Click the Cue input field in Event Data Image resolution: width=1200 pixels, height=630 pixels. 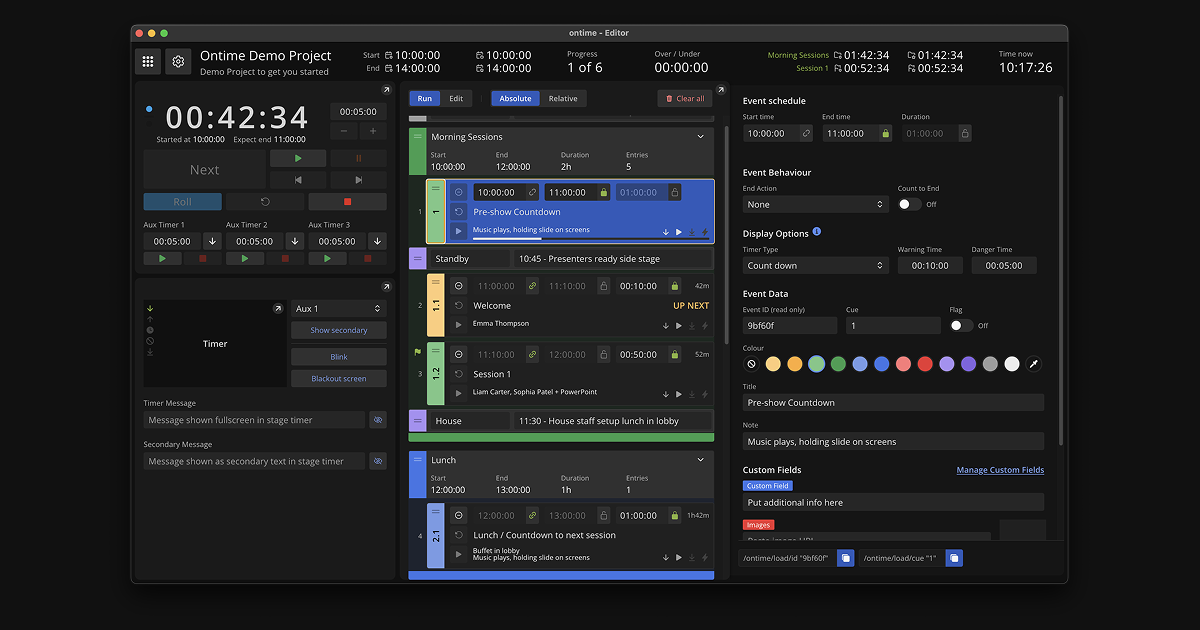[x=893, y=325]
